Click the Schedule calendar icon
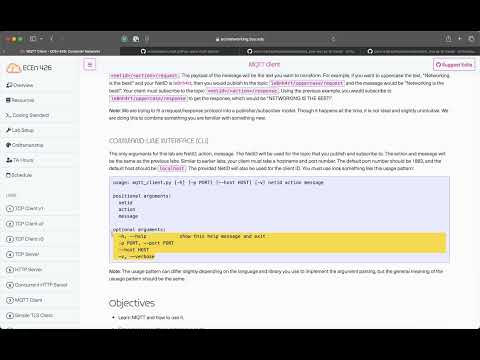The height and width of the screenshot is (360, 480). click(9, 175)
